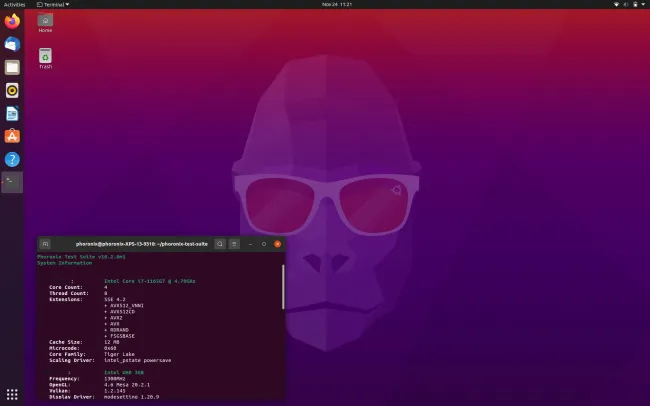Search in the terminal with the magnifier button

(x=220, y=244)
